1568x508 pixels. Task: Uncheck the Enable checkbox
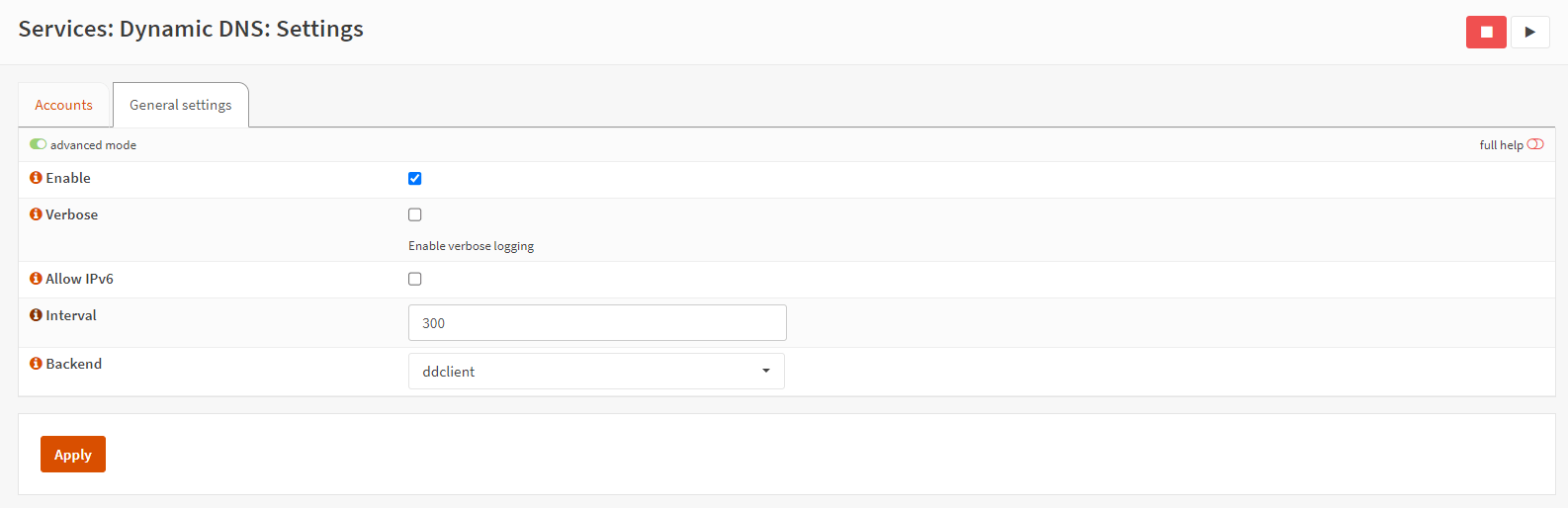pyautogui.click(x=415, y=179)
